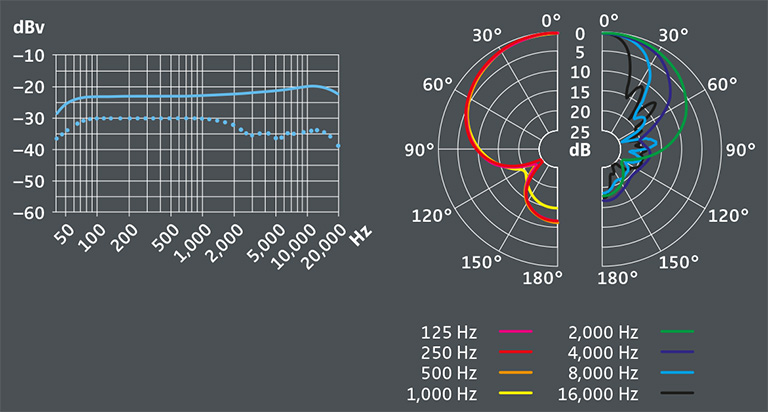
Task: Choose the black 16,000 Hz legend line
Action: pos(677,392)
